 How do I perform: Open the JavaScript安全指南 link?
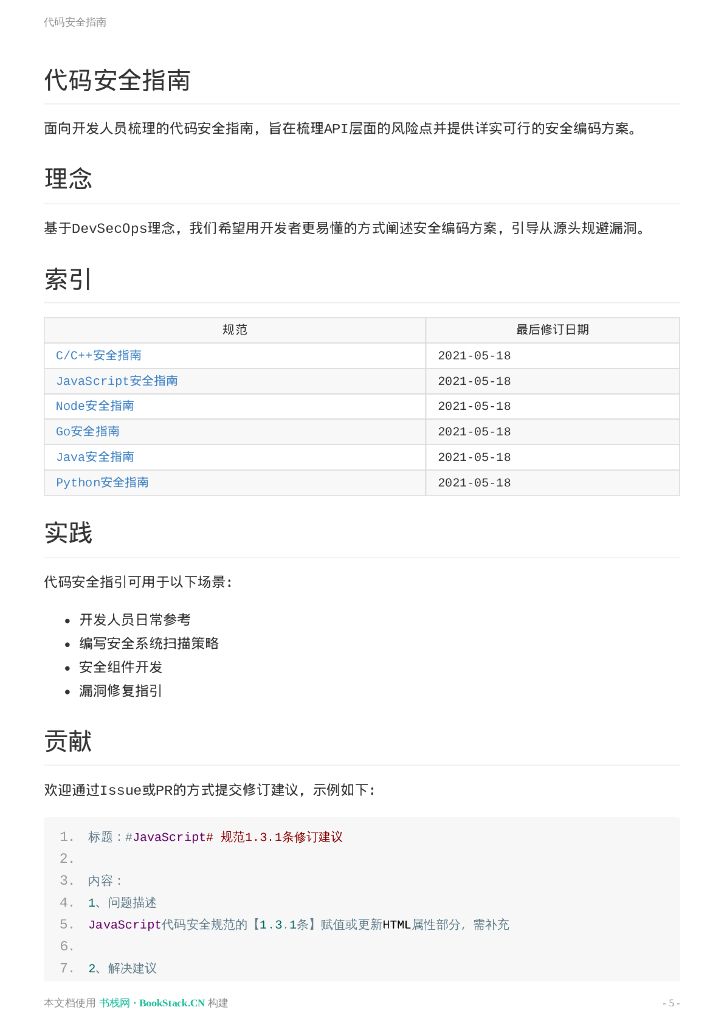[x=117, y=381]
